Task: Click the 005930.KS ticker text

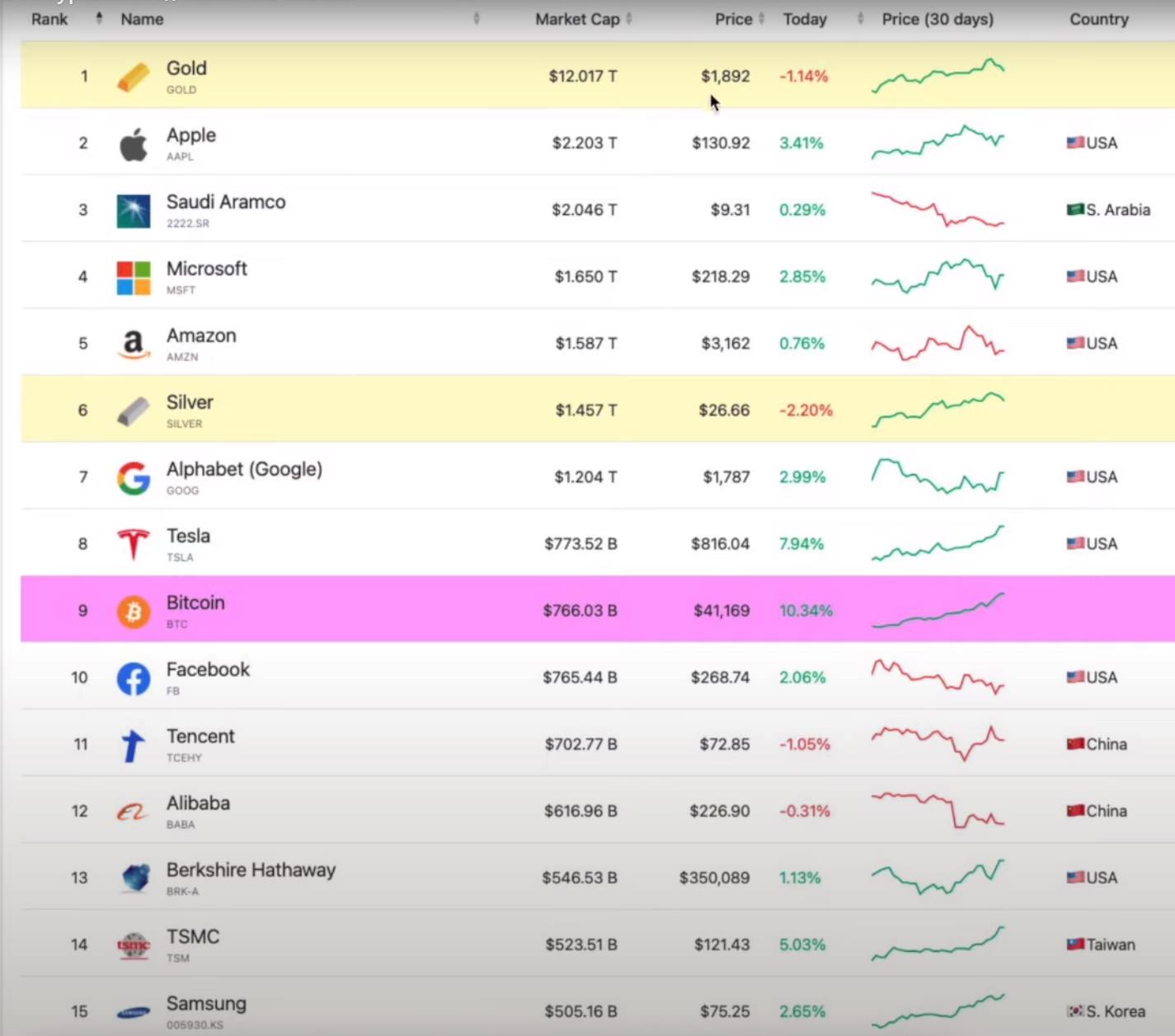Action: 195,1025
